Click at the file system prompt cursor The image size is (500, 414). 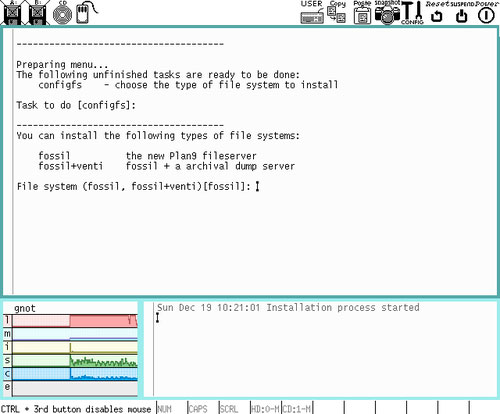tap(257, 186)
